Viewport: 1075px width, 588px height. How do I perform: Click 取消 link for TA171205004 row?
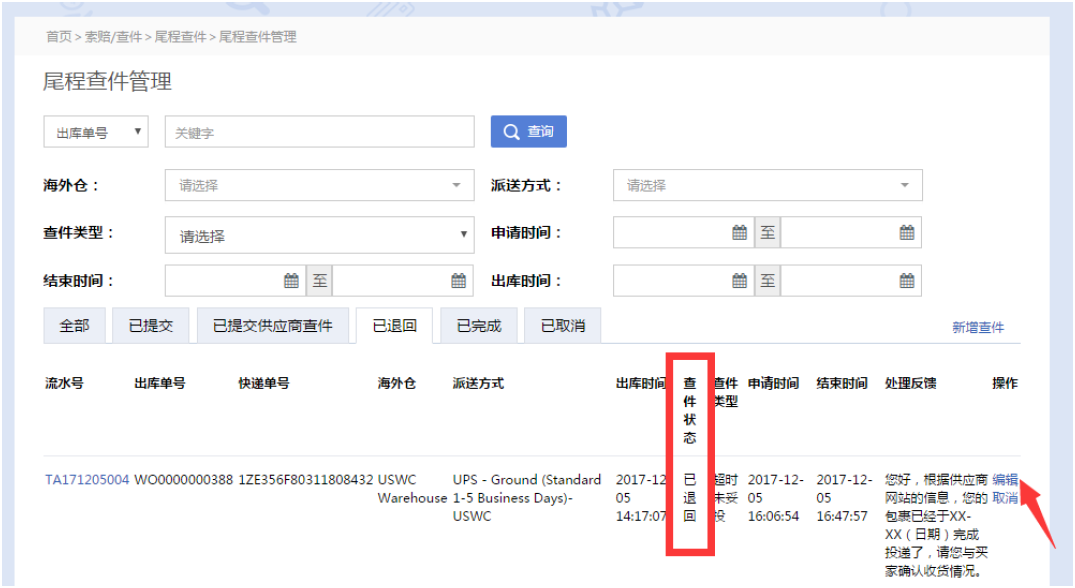(x=1005, y=498)
